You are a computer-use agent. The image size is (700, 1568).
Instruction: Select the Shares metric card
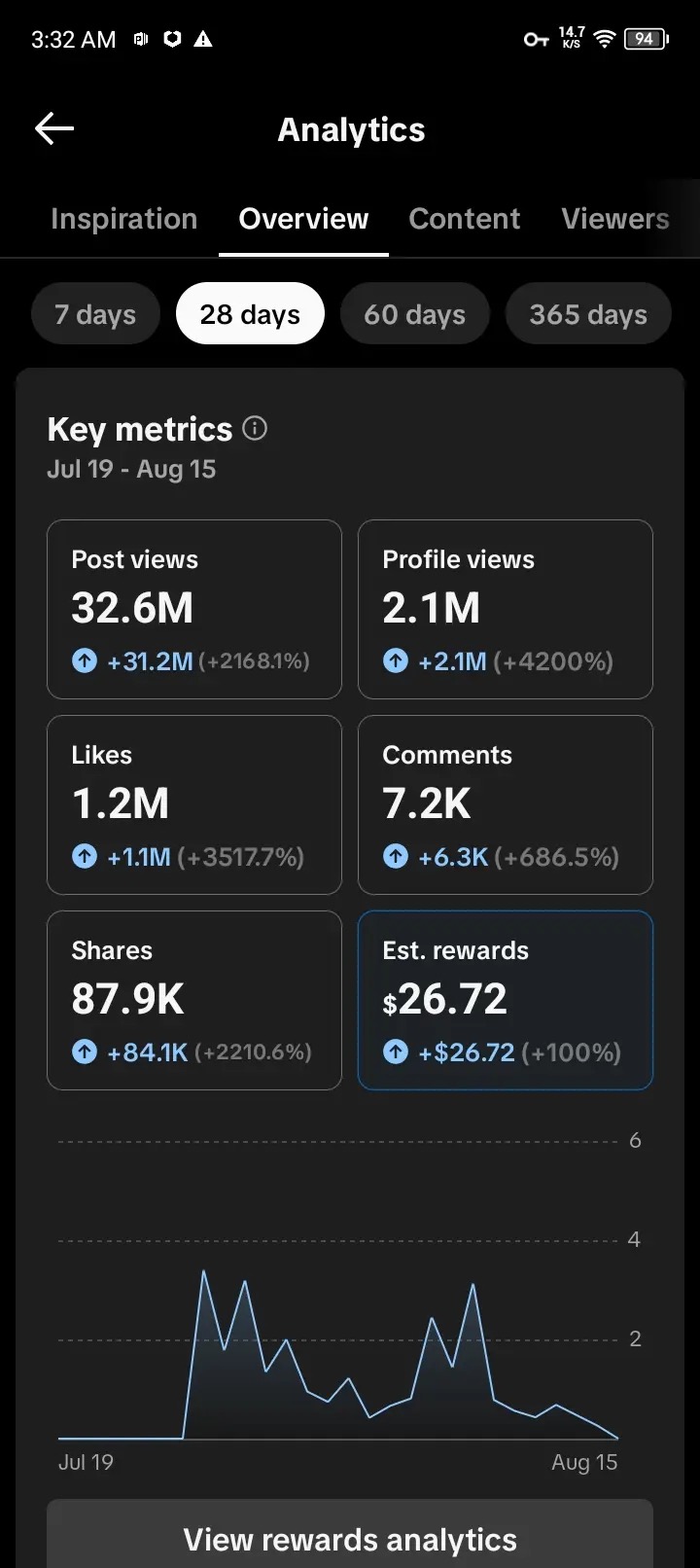click(194, 1000)
